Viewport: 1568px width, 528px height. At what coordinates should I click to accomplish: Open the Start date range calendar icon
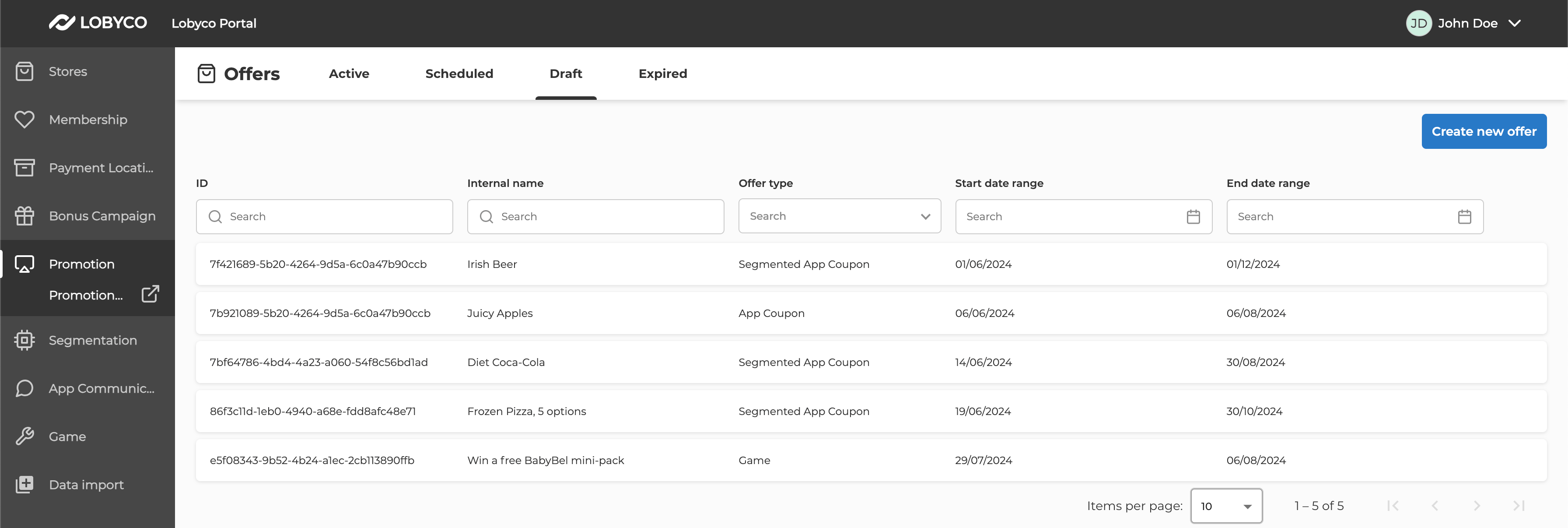click(x=1193, y=217)
